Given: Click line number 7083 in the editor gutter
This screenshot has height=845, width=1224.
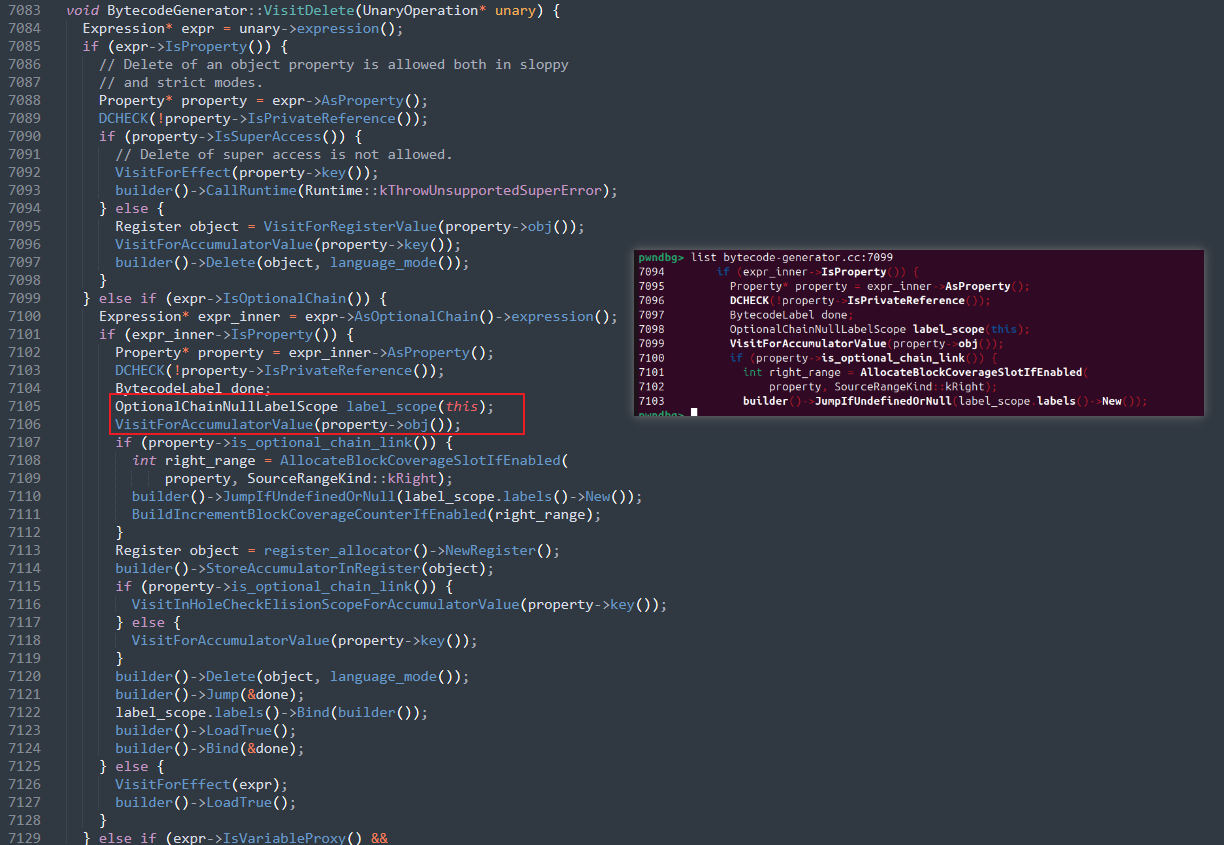Looking at the screenshot, I should pyautogui.click(x=22, y=10).
